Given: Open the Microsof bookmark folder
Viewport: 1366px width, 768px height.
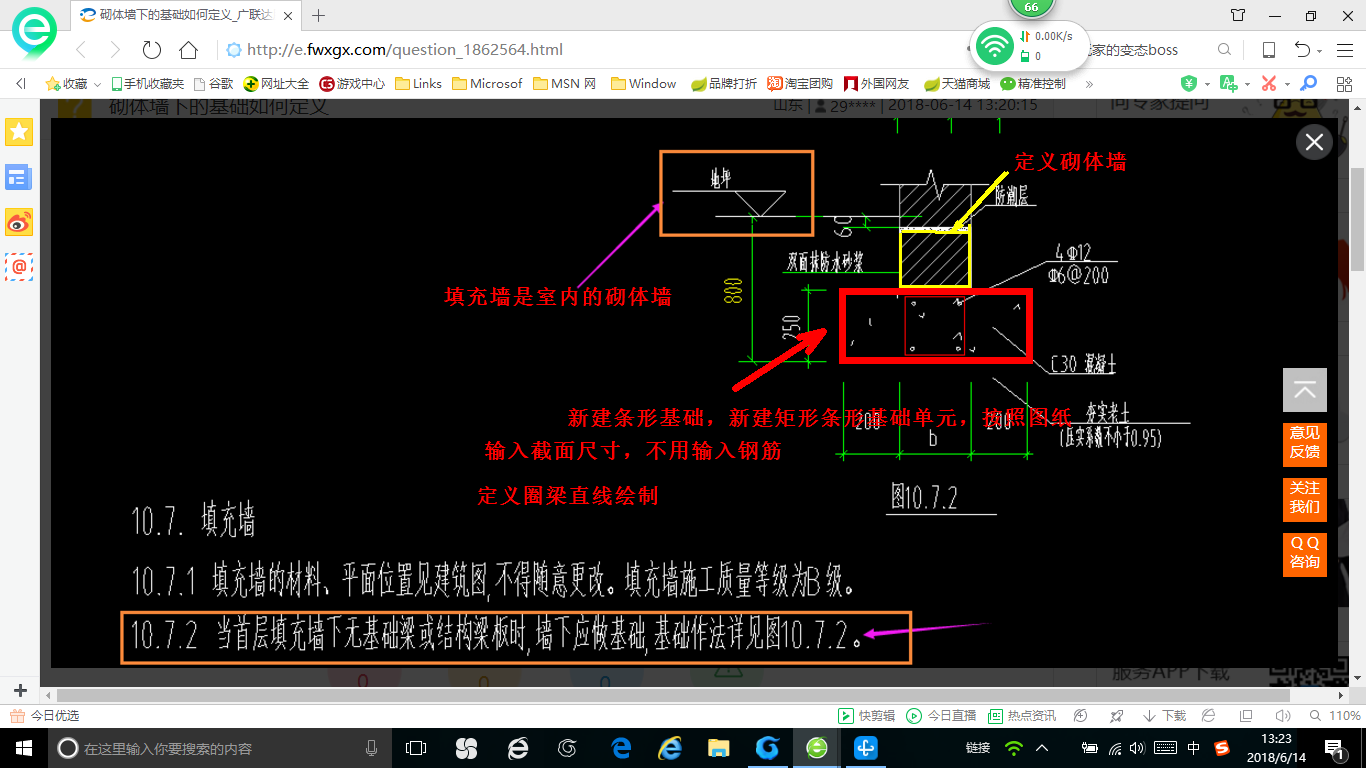Looking at the screenshot, I should (487, 84).
